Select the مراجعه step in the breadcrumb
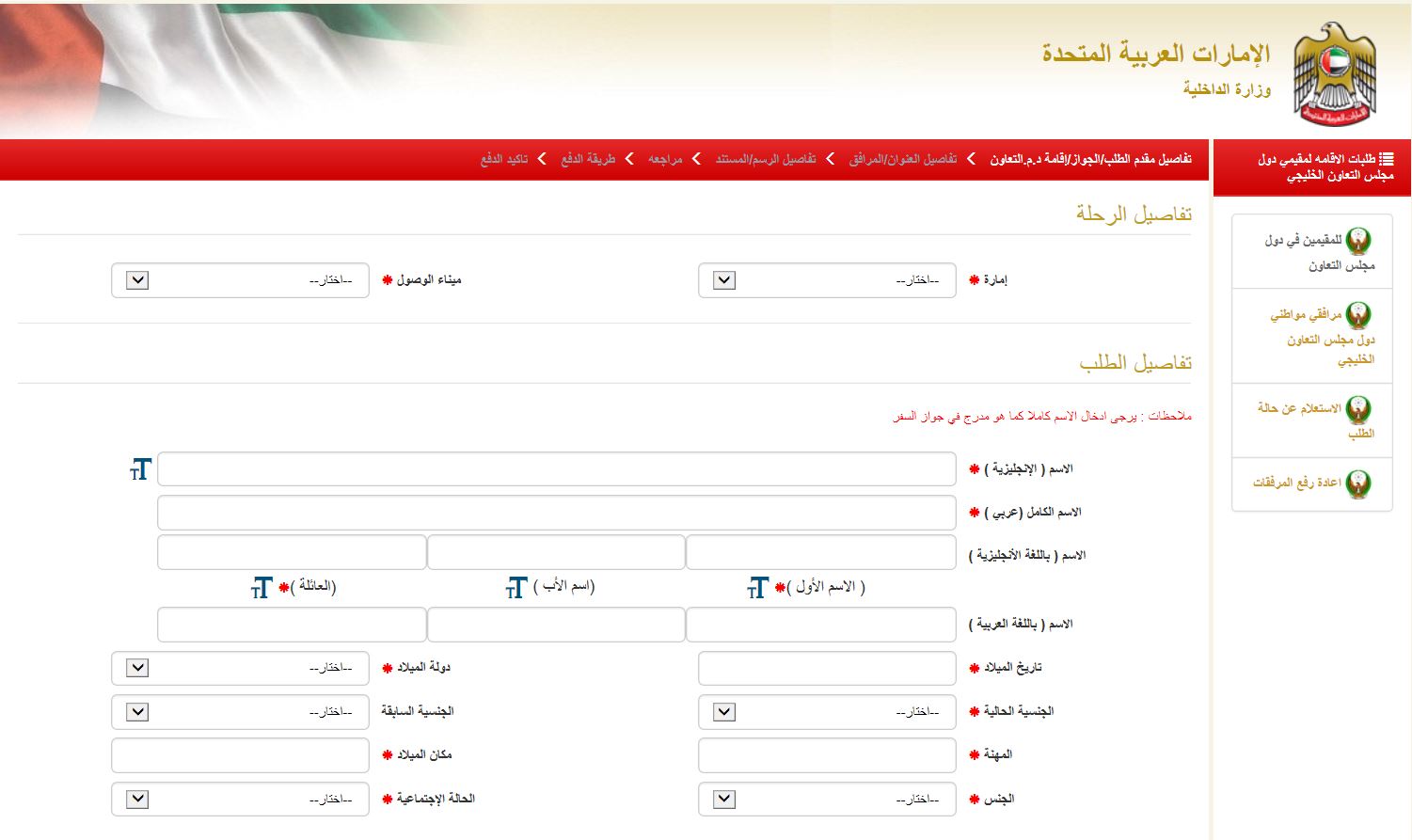Image resolution: width=1412 pixels, height=840 pixels. point(668,160)
